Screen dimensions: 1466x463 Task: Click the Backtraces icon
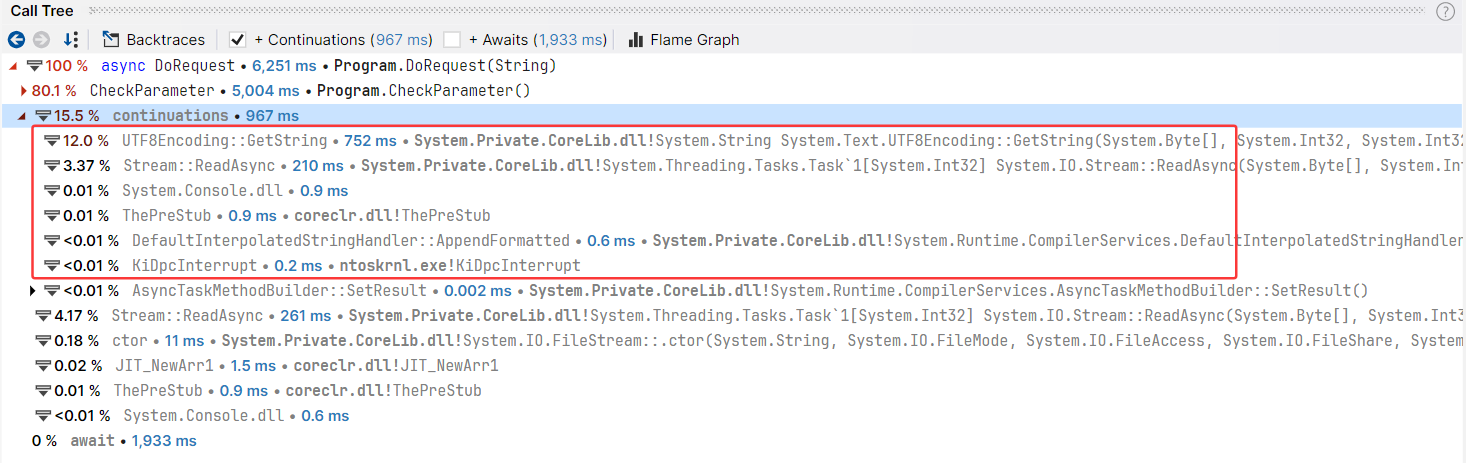click(x=111, y=40)
